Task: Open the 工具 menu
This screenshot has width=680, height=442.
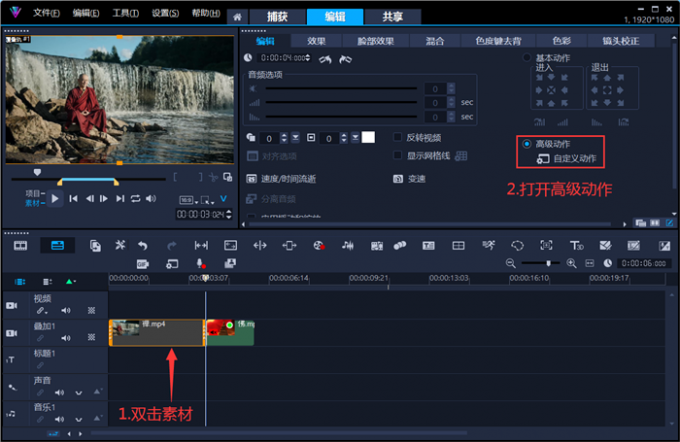Action: [126, 13]
